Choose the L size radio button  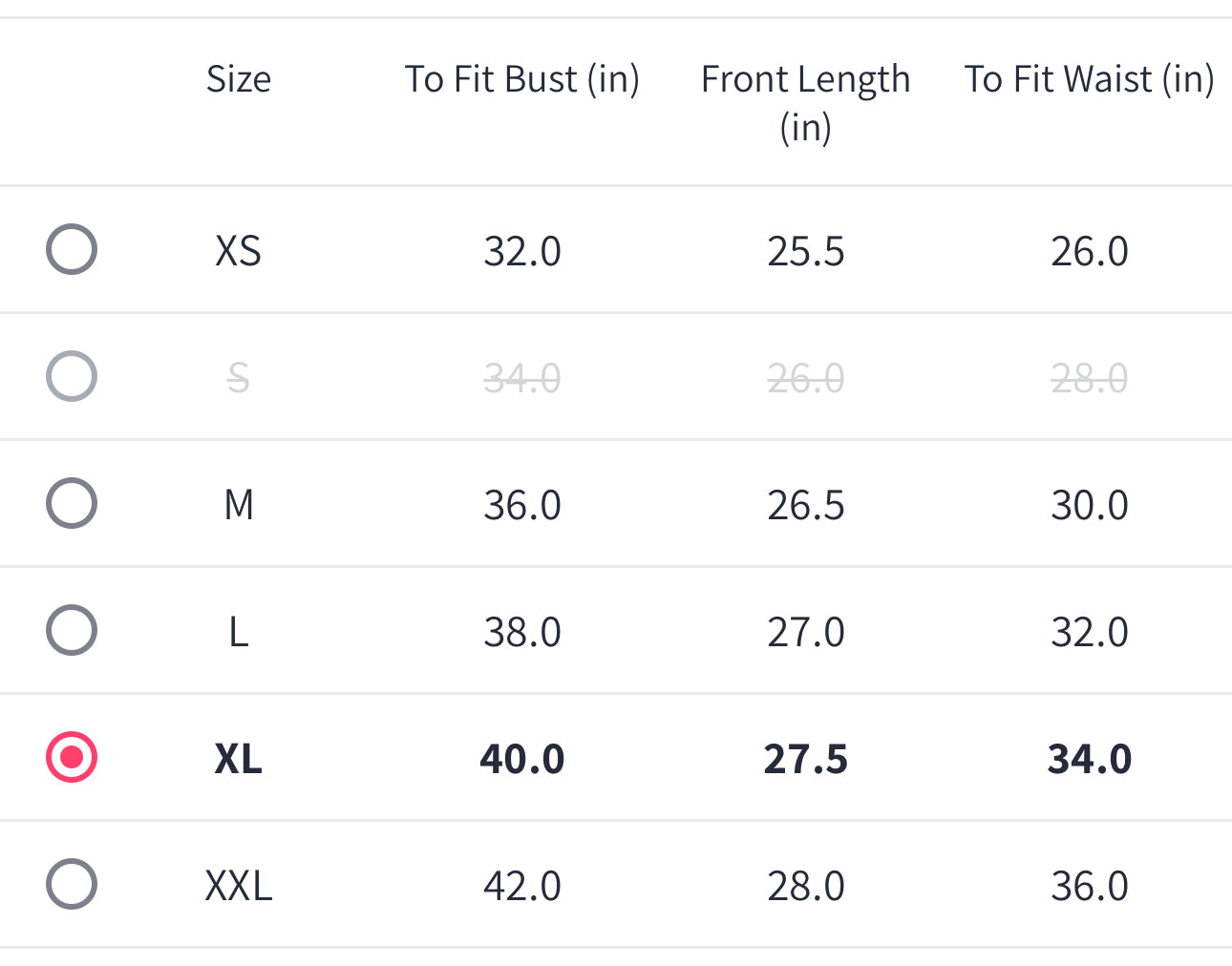click(x=72, y=631)
